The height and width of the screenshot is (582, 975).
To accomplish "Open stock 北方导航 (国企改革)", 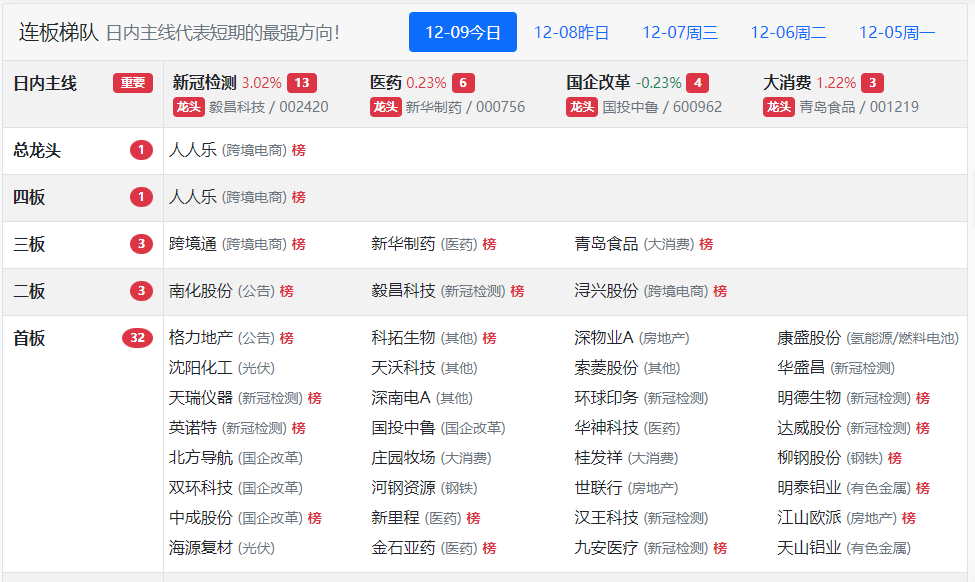I will [x=200, y=458].
